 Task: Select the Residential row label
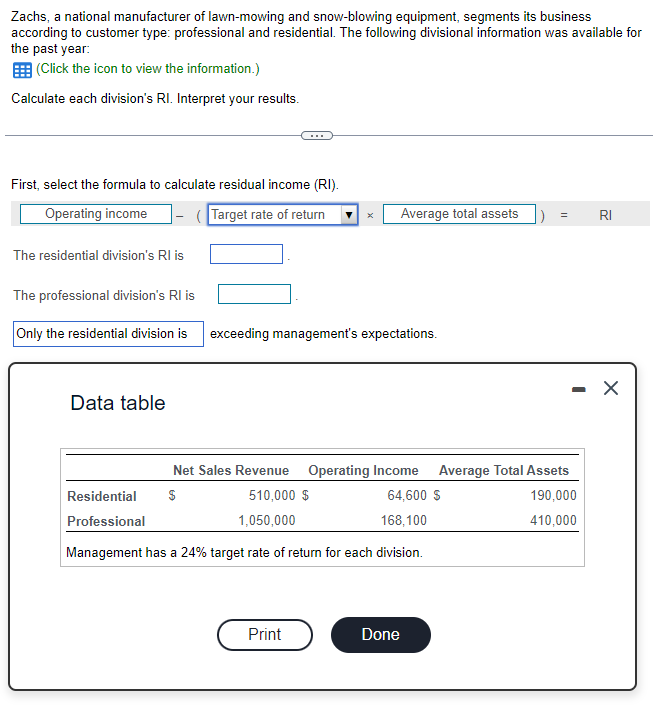tap(102, 496)
